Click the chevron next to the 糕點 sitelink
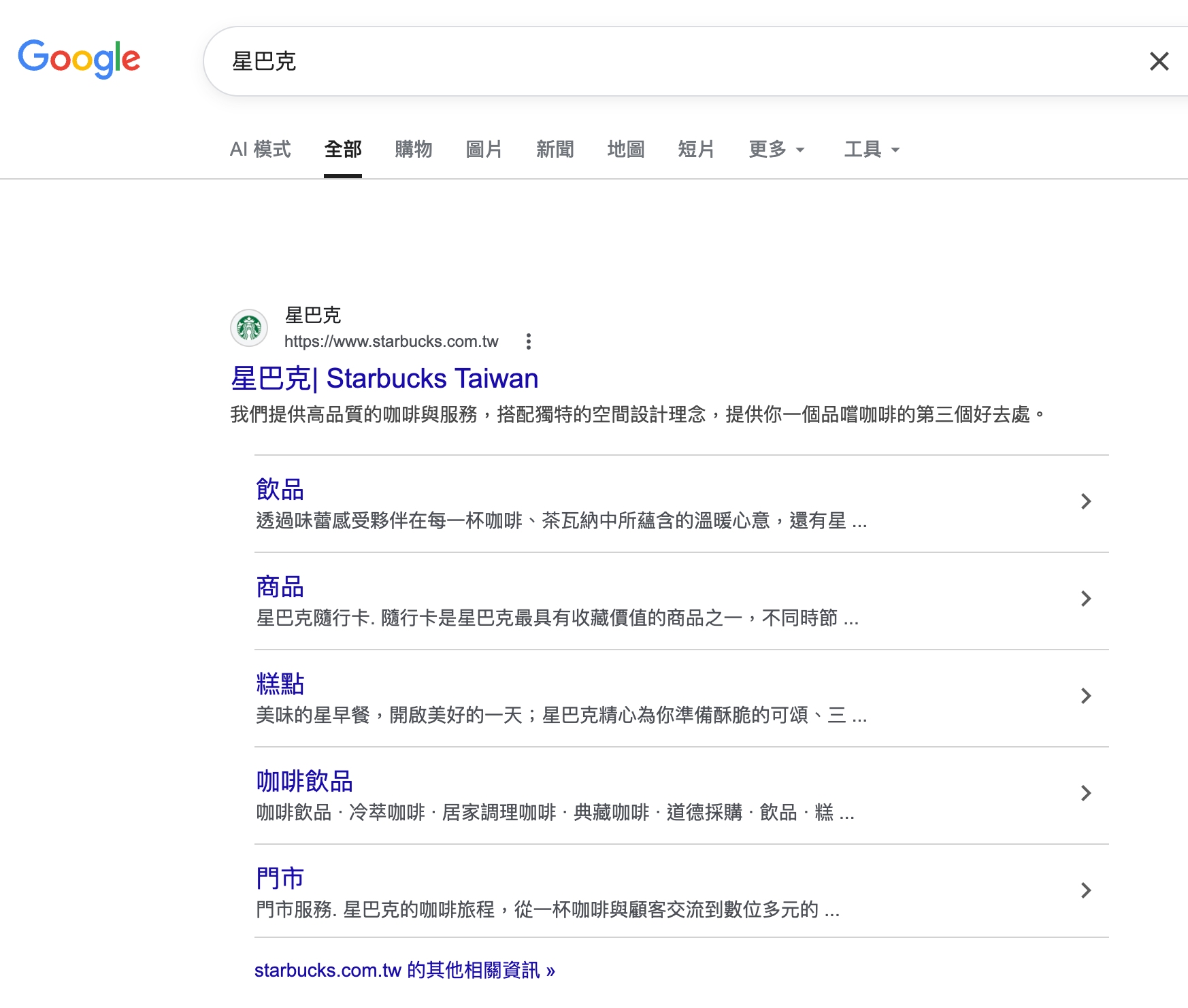 [1087, 696]
